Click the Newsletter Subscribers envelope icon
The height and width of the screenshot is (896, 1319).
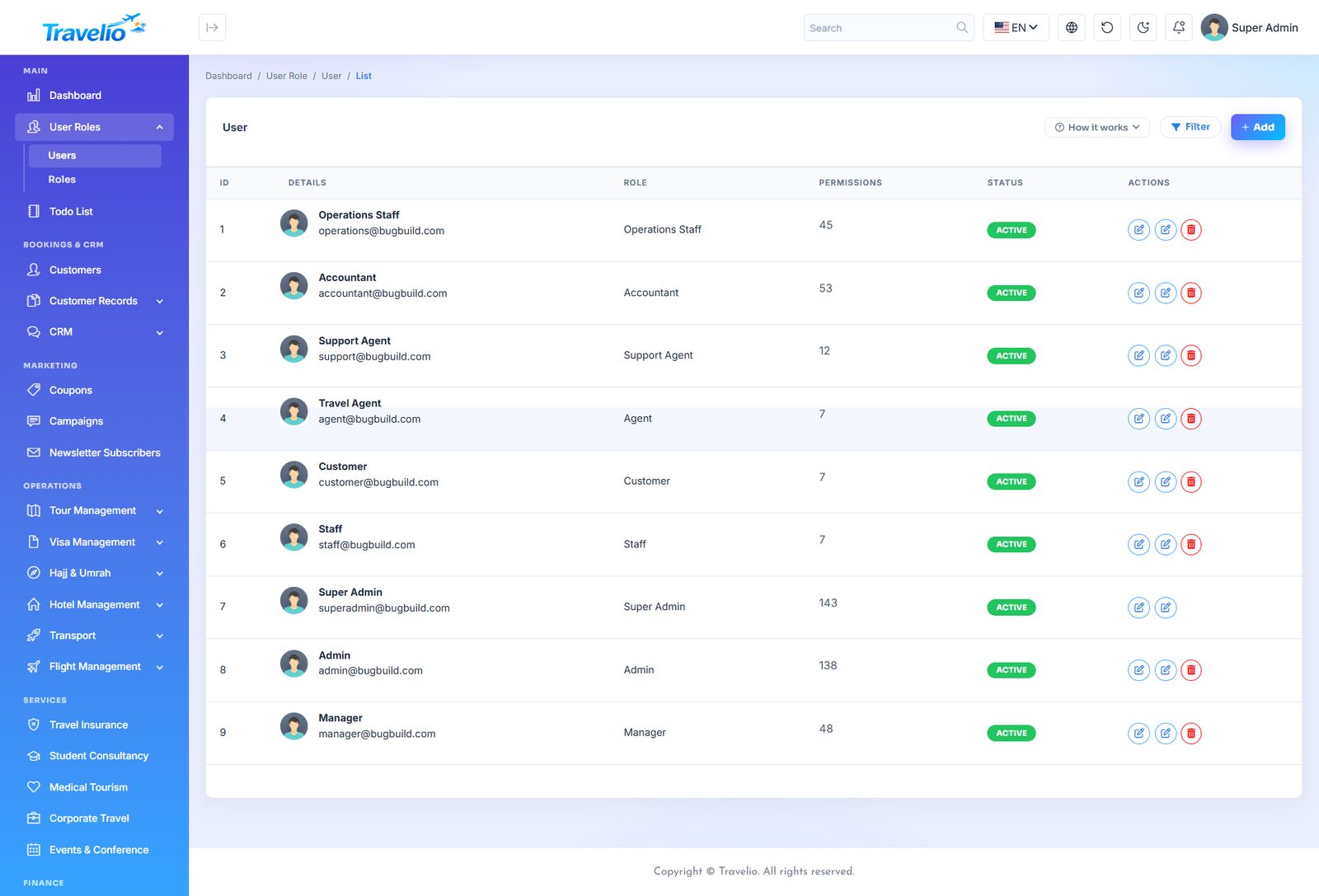click(34, 453)
